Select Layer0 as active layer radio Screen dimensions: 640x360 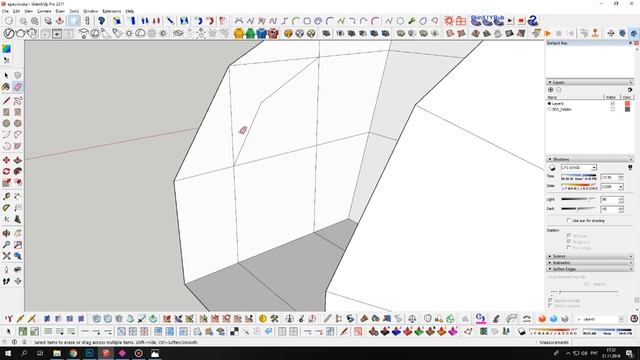(549, 104)
